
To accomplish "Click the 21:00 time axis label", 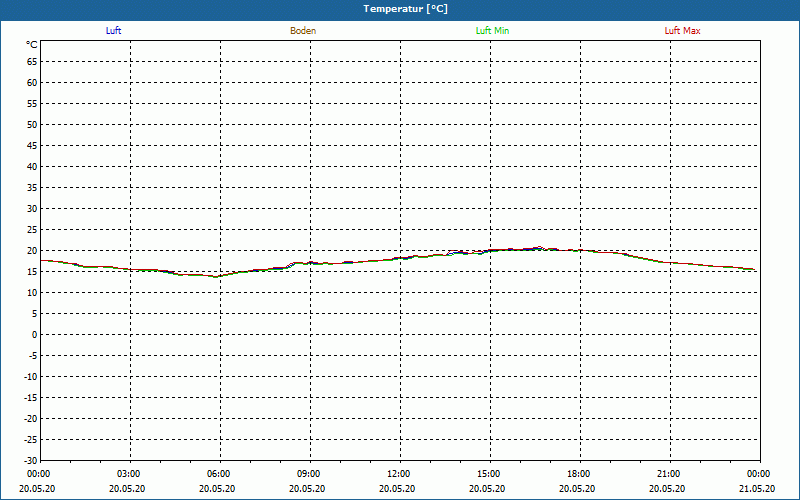I will click(668, 474).
